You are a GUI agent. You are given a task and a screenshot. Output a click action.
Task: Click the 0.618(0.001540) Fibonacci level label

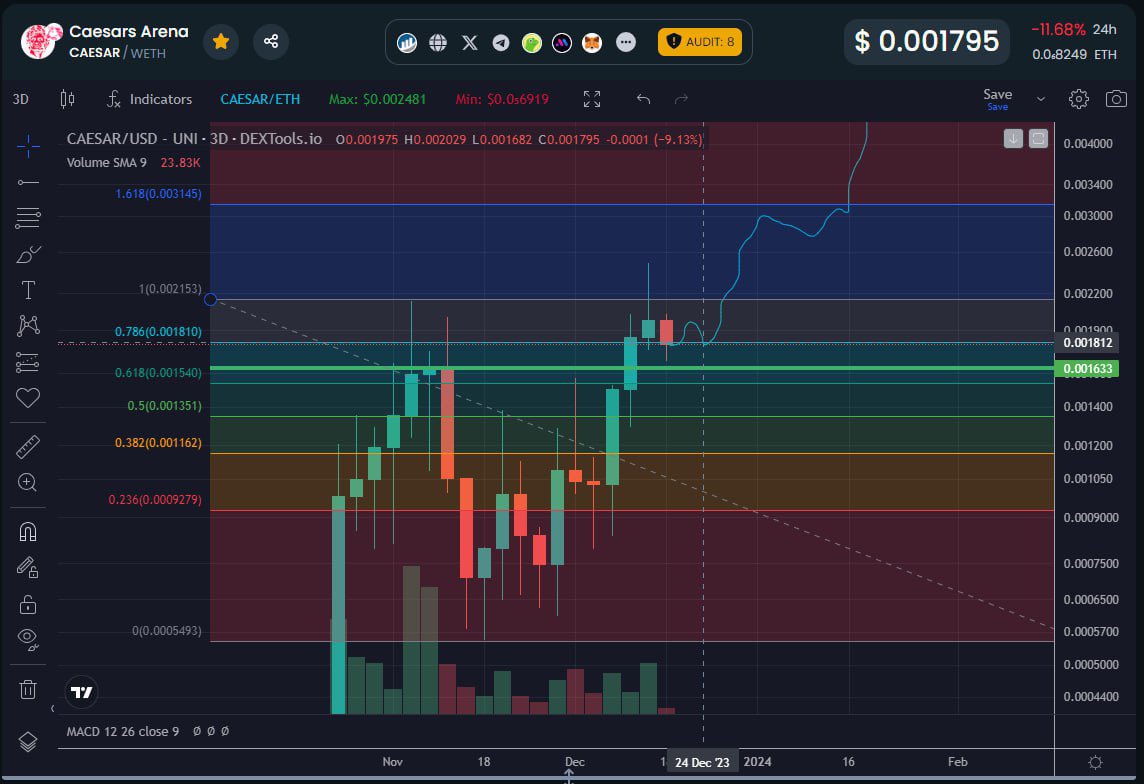point(158,373)
